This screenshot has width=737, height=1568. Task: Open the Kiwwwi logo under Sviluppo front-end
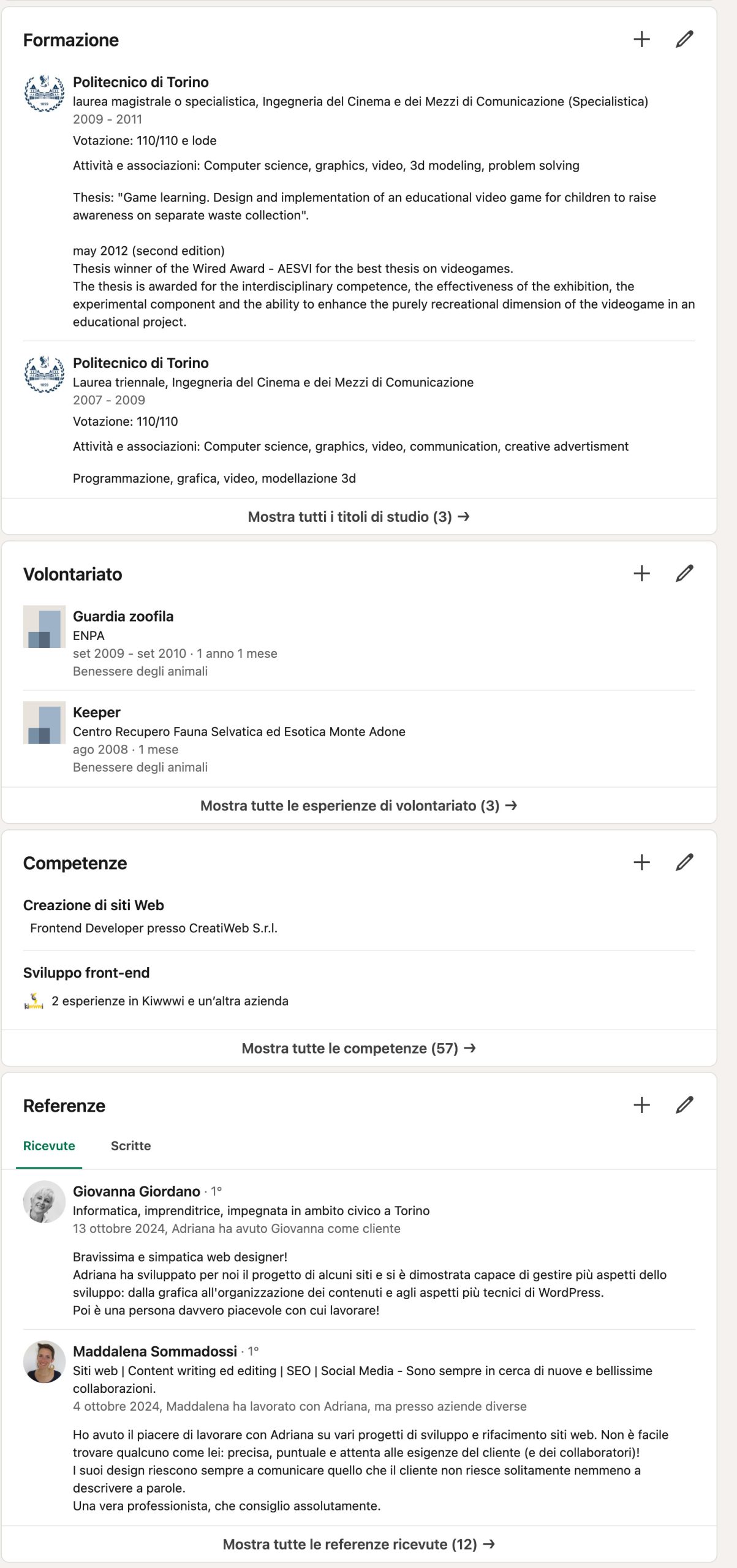point(34,1001)
